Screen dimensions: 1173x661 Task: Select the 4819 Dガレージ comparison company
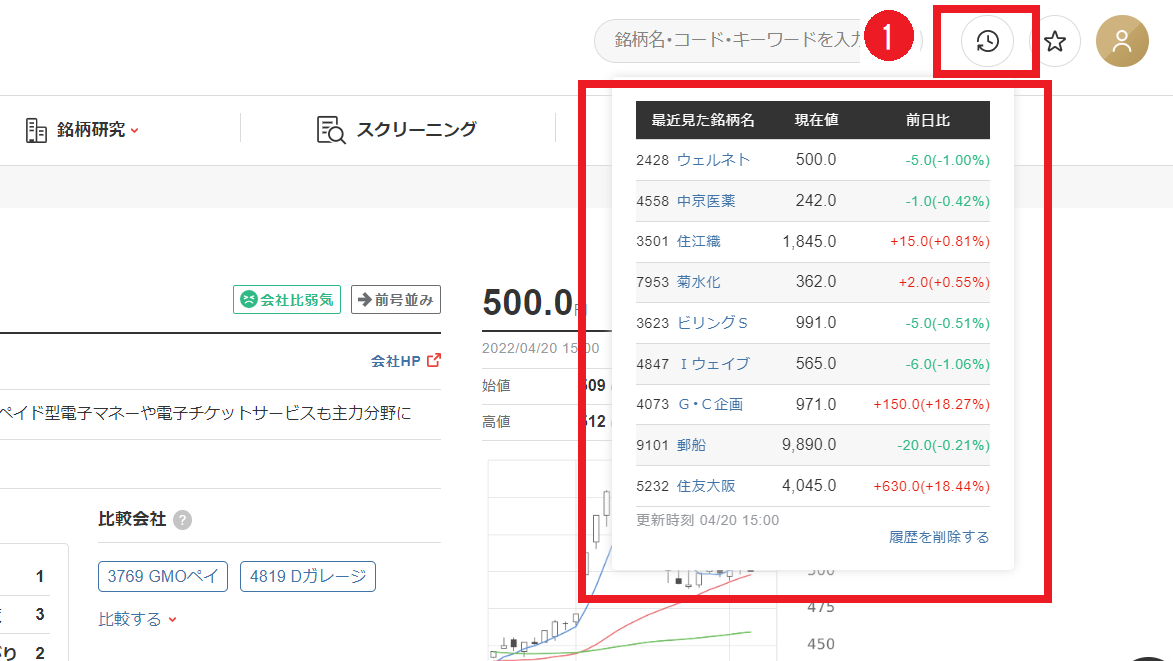pos(307,577)
